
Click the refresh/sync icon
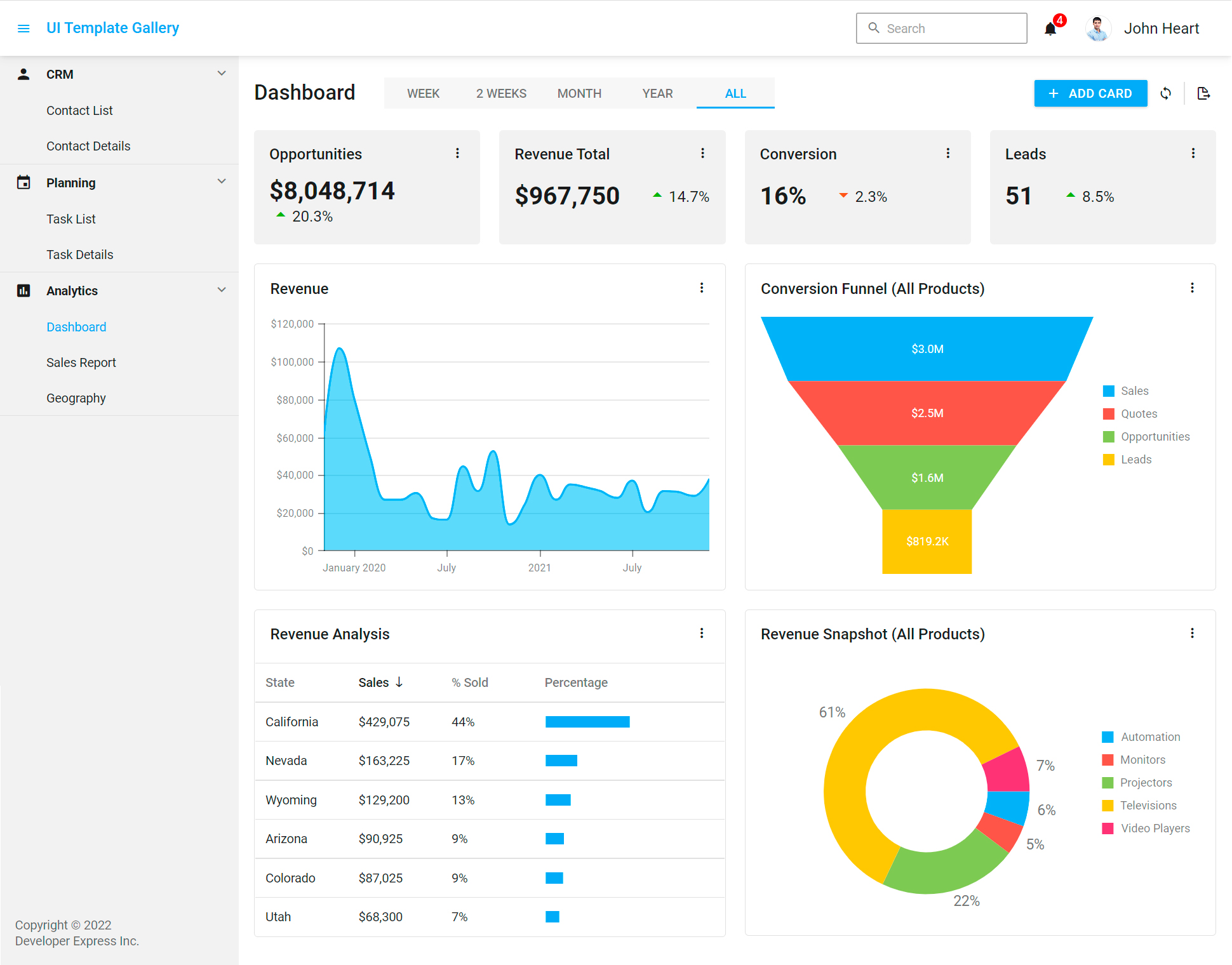click(x=1165, y=93)
